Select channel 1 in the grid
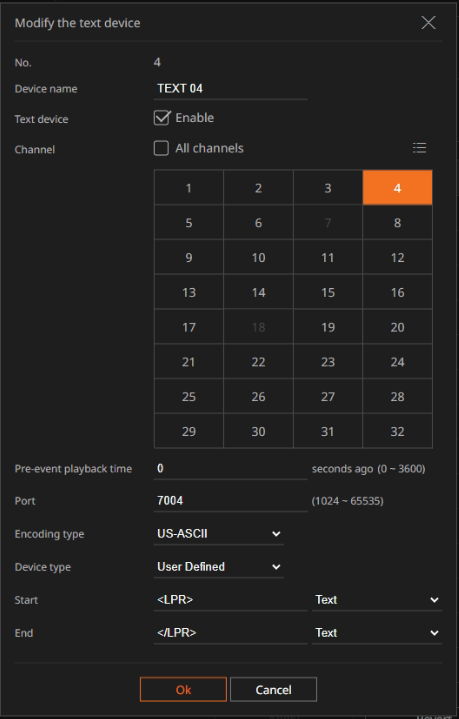Screen dimensions: 459x719 [189, 188]
